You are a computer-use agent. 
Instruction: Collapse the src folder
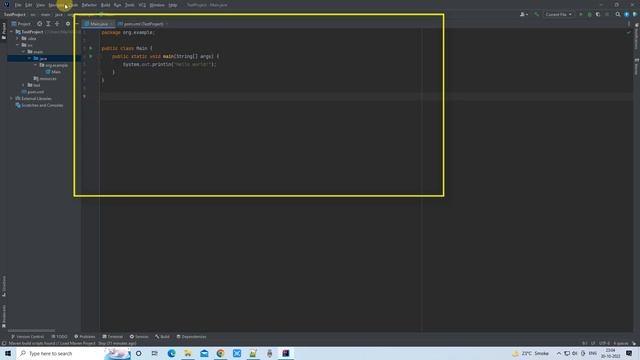click(18, 45)
